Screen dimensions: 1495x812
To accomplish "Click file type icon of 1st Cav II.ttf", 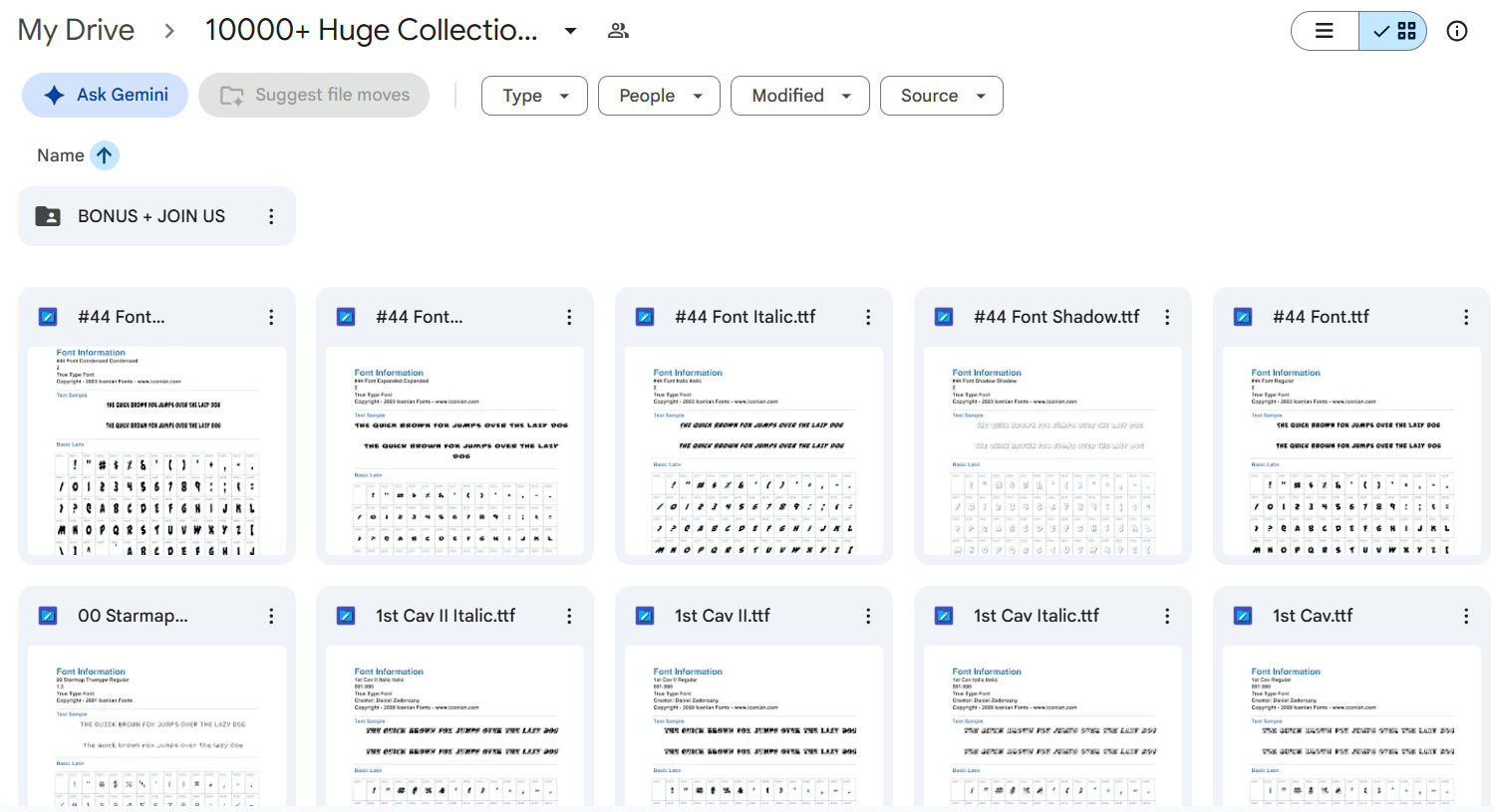I will pyautogui.click(x=645, y=616).
